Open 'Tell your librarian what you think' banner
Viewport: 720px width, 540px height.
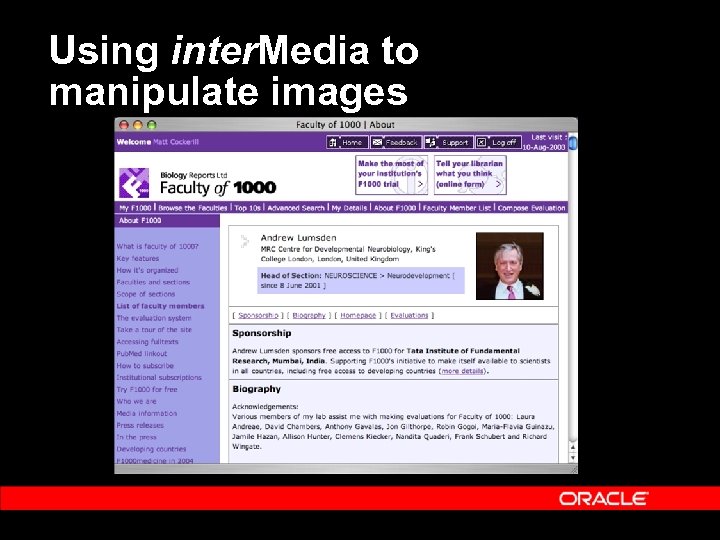(x=470, y=174)
